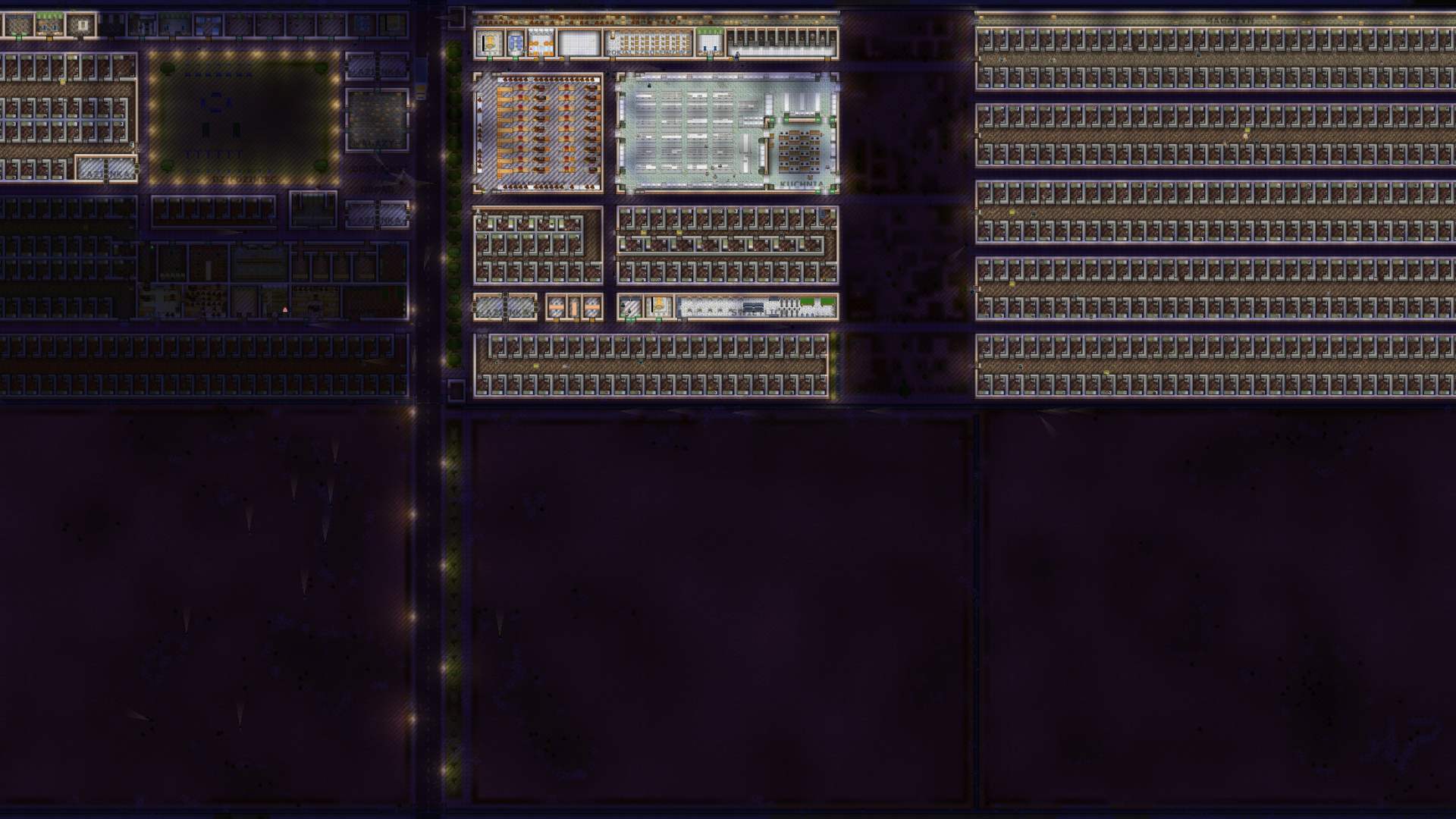The image size is (1456, 819).
Task: Select the top-row office with the gold desk
Action: 489,43
